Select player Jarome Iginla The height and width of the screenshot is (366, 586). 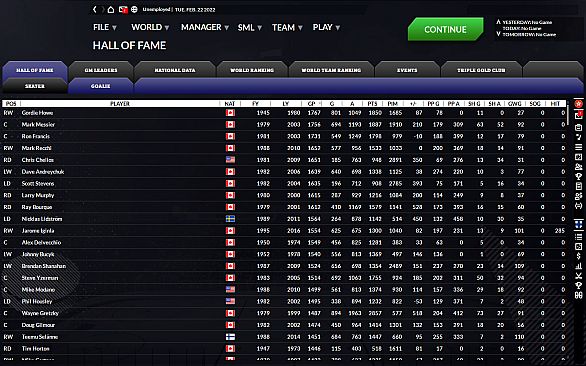(x=38, y=231)
